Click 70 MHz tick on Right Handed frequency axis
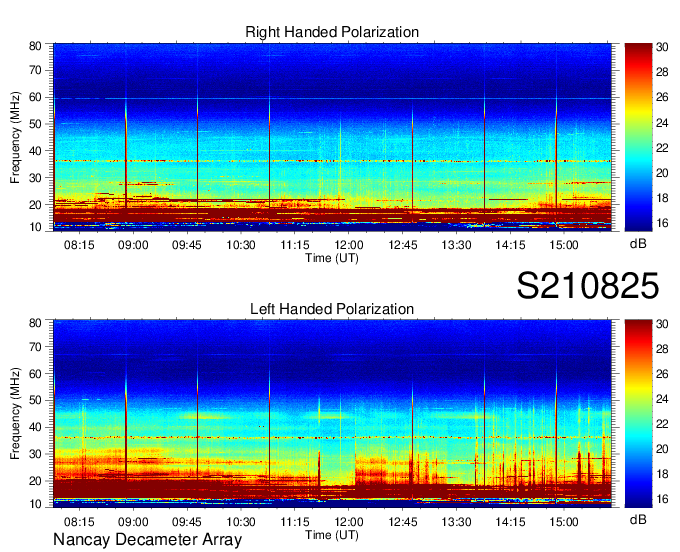Viewport: 680px width, 552px height. click(x=35, y=70)
